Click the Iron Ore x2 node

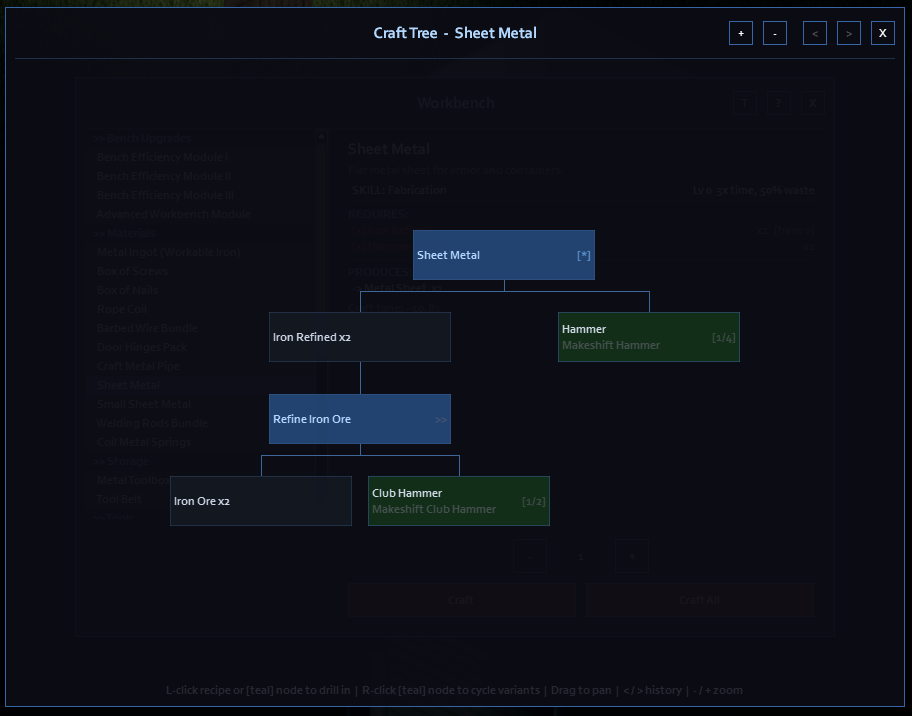pos(260,501)
